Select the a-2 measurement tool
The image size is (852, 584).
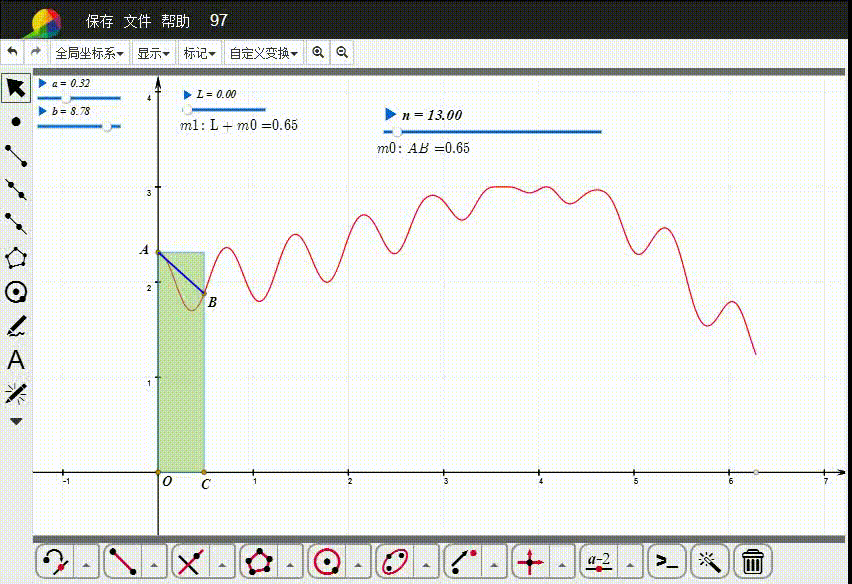pyautogui.click(x=599, y=561)
